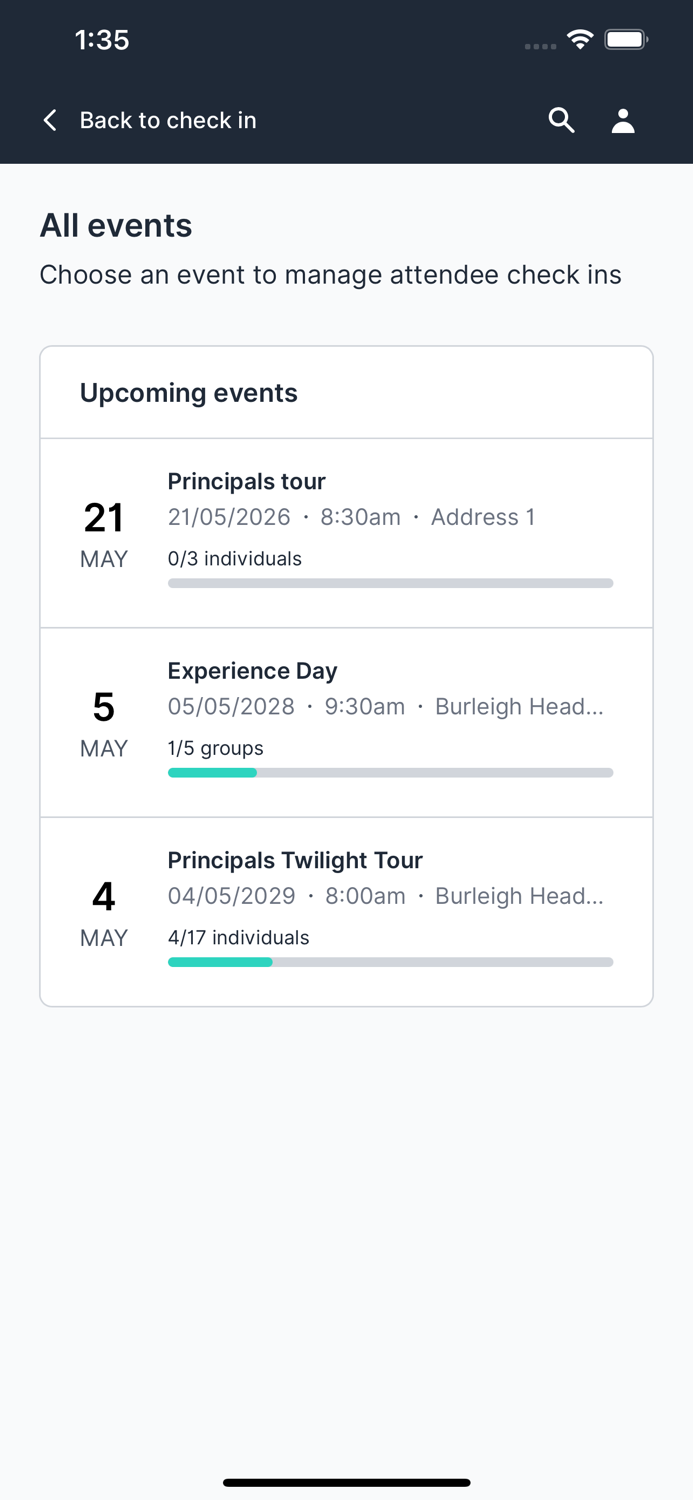Tap the cellular signal dots icon
This screenshot has height=1500, width=693.
click(540, 46)
